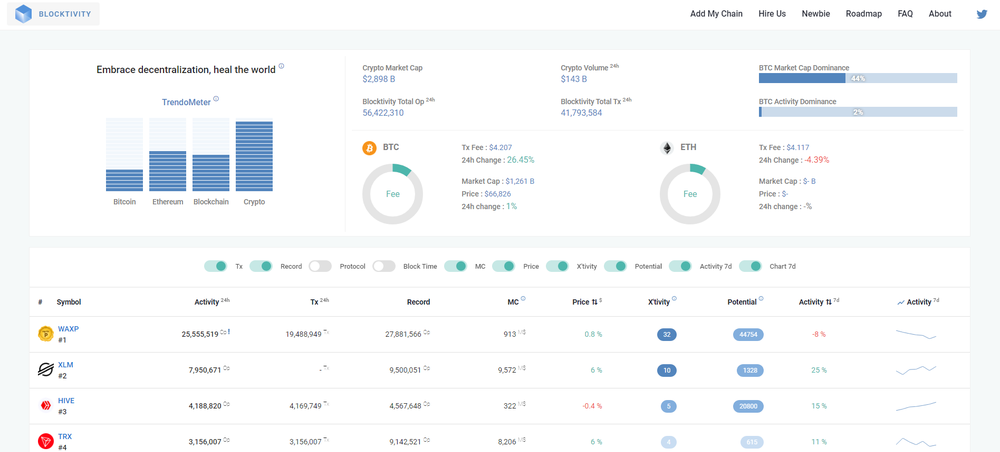
Task: Click the XLM Stellar icon
Action: pyautogui.click(x=45, y=369)
